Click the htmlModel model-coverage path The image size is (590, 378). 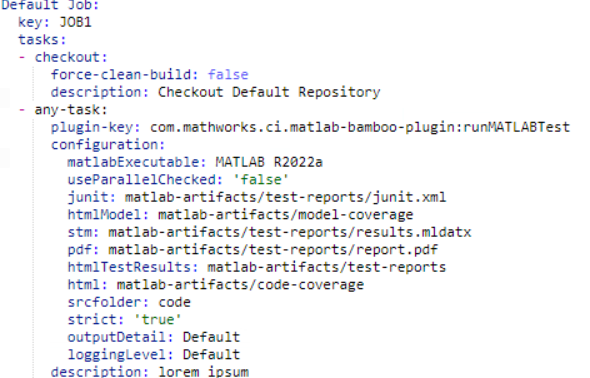pyautogui.click(x=285, y=215)
